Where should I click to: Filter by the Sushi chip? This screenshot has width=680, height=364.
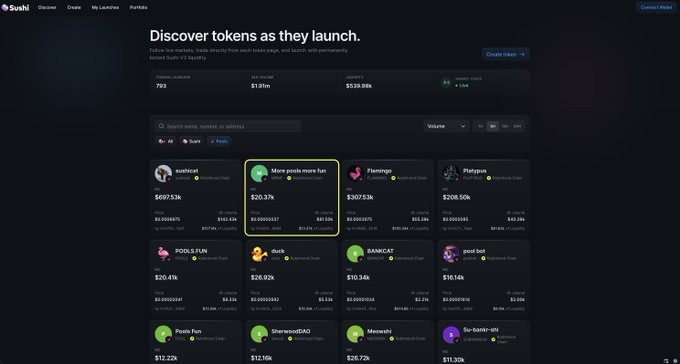(x=191, y=141)
